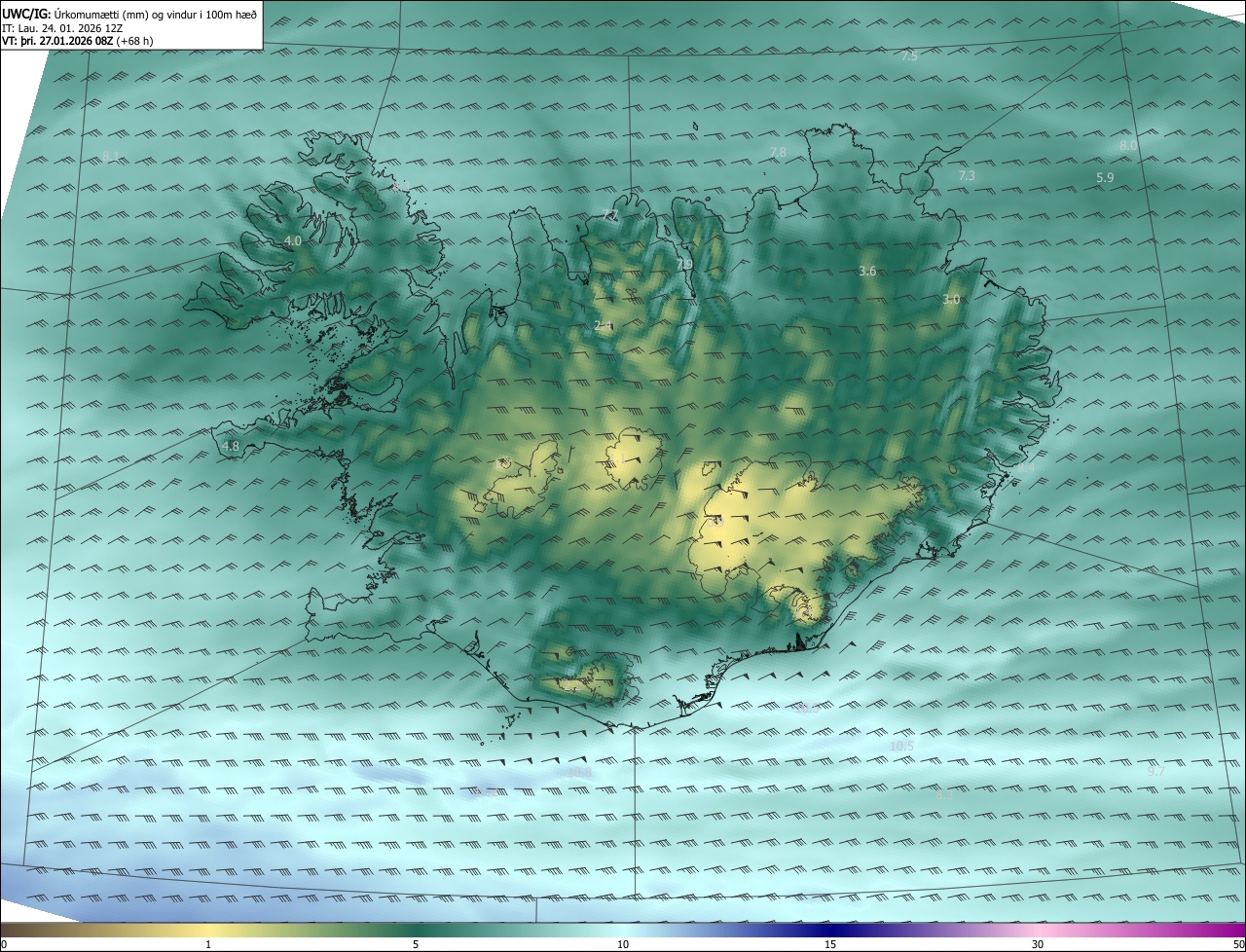Viewport: 1246px width, 952px height.
Task: Click the "5.9" value label on map
Action: coord(1105,177)
